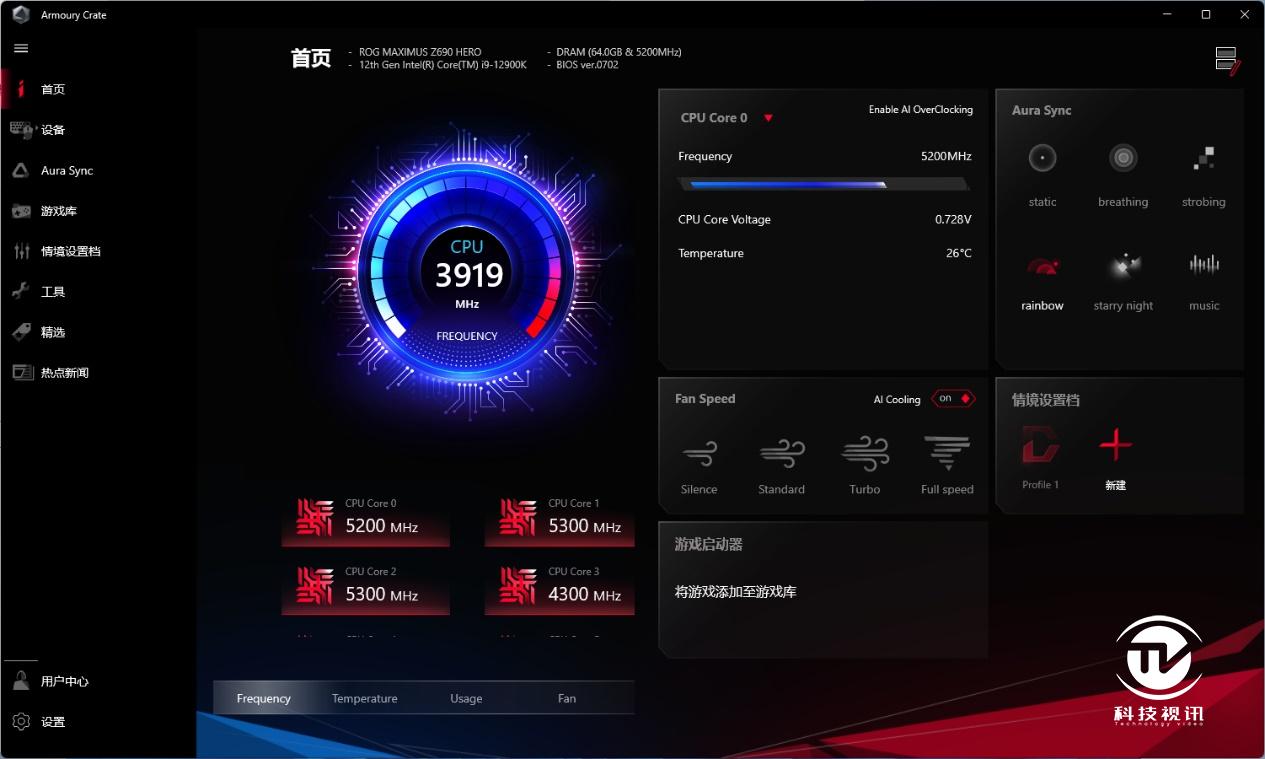Click the CPU Core 0 5200 MHz tile
This screenshot has height=759, width=1265.
pos(366,520)
